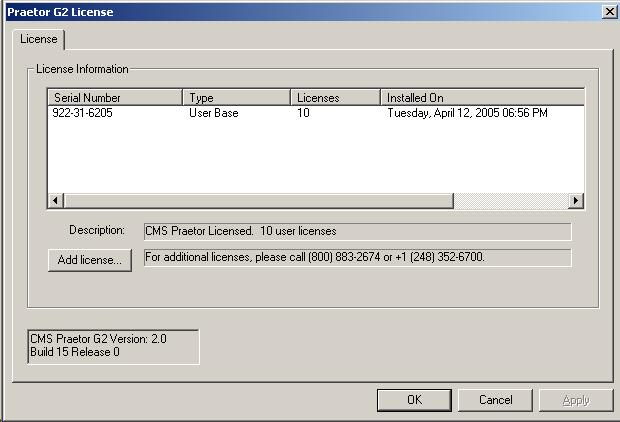Click the greyed-out Apply button

pos(576,400)
